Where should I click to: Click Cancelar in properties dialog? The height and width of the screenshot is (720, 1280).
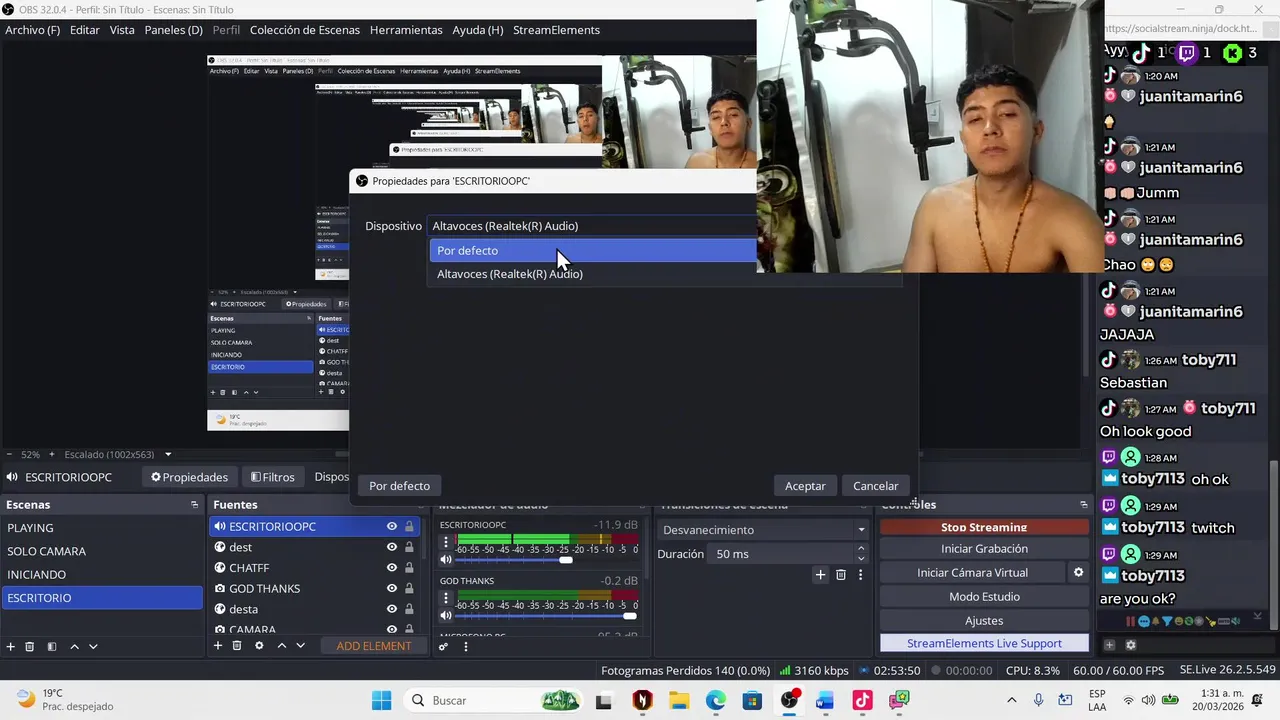(876, 486)
